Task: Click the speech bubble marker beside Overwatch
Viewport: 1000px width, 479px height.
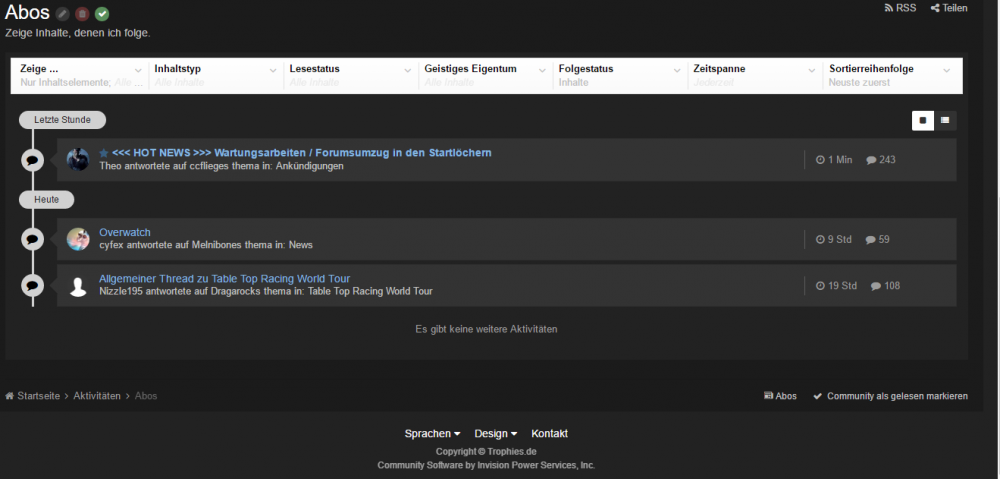Action: pyautogui.click(x=32, y=239)
